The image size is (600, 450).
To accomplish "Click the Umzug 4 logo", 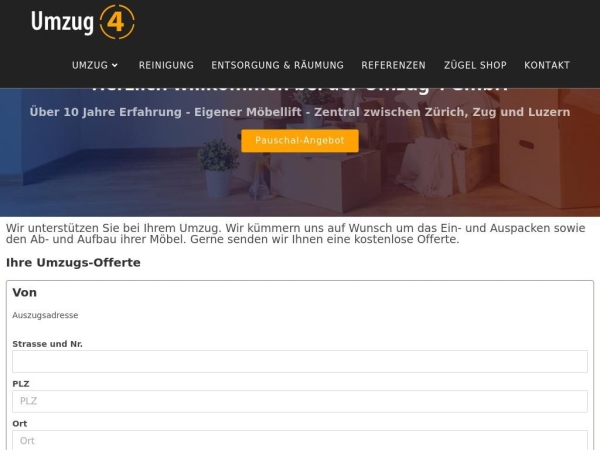I will point(82,22).
